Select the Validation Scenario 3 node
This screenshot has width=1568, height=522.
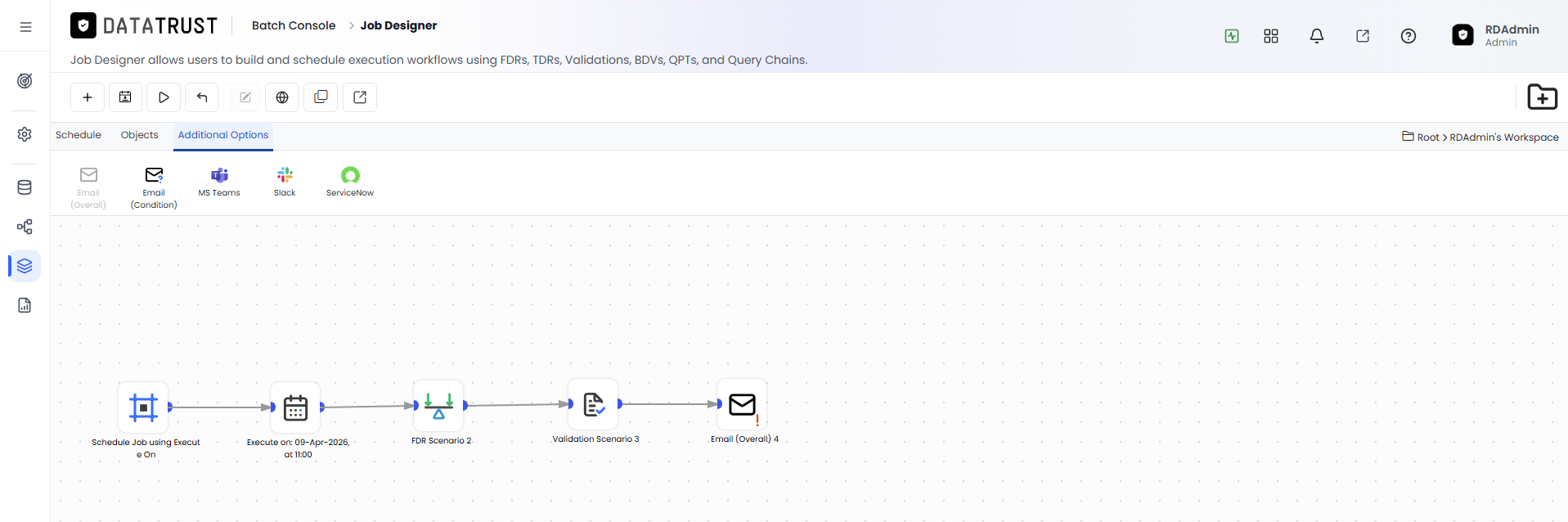tap(593, 403)
